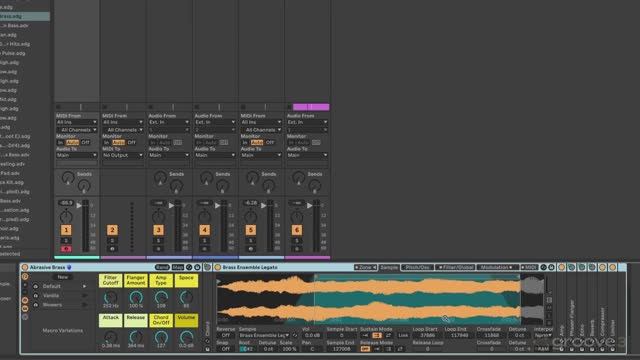Set track 5 monitor to Off

[270, 142]
